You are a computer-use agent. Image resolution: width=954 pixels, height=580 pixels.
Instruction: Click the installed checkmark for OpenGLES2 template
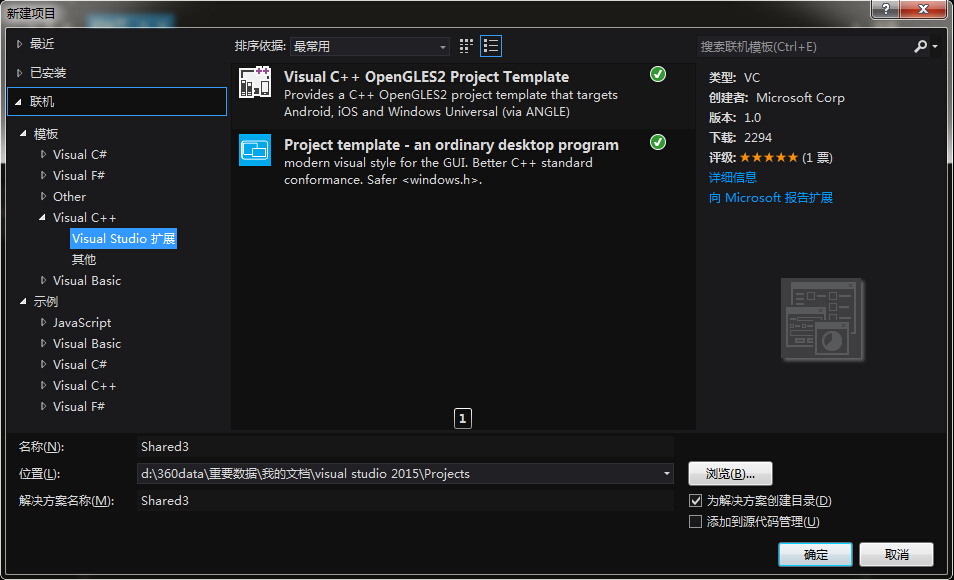(x=658, y=74)
